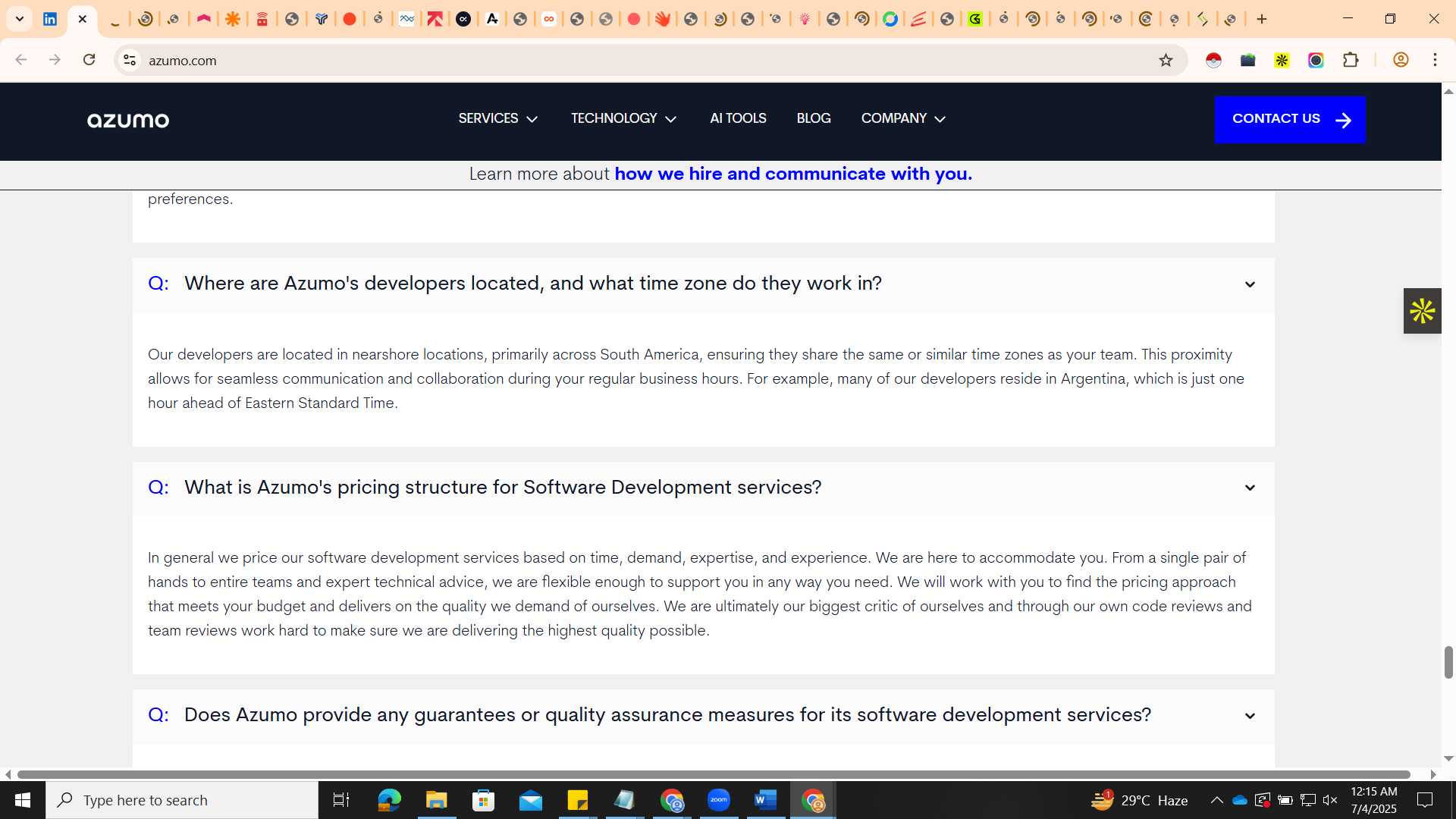Collapse the pricing structure question
1456x819 pixels.
1250,488
